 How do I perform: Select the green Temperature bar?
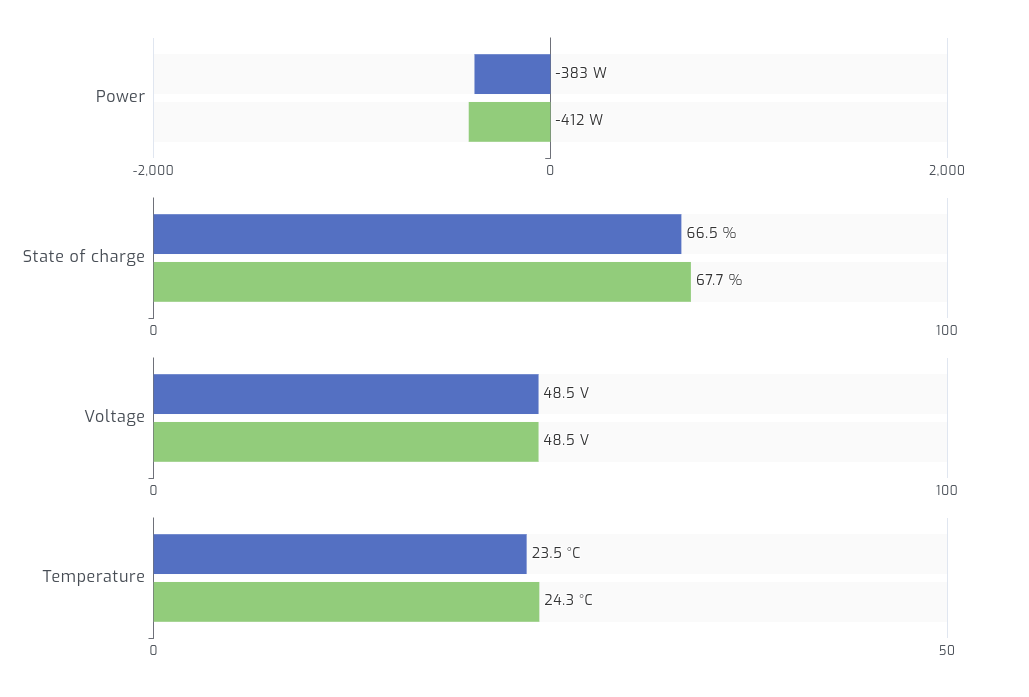[346, 602]
